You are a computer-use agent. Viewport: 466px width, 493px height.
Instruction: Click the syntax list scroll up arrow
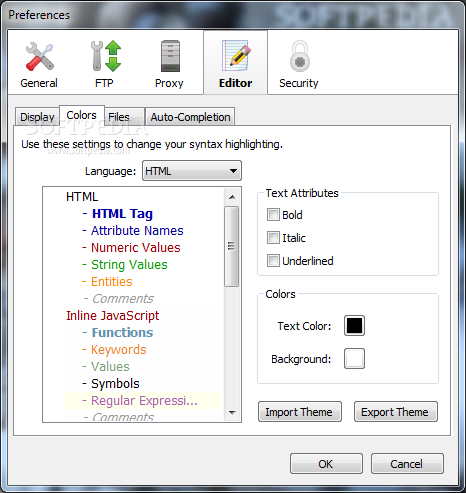[232, 197]
